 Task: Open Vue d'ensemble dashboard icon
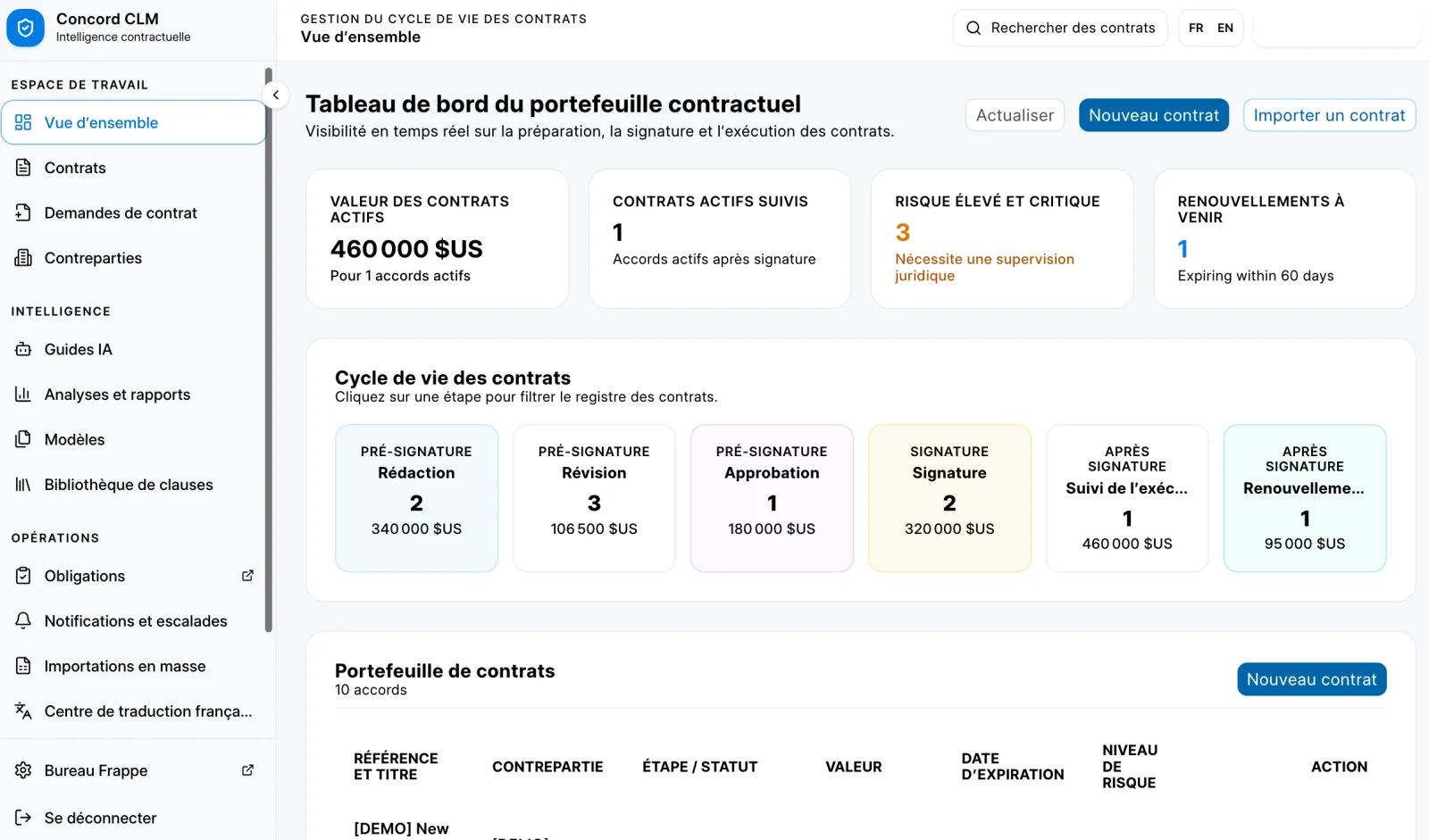coord(23,122)
